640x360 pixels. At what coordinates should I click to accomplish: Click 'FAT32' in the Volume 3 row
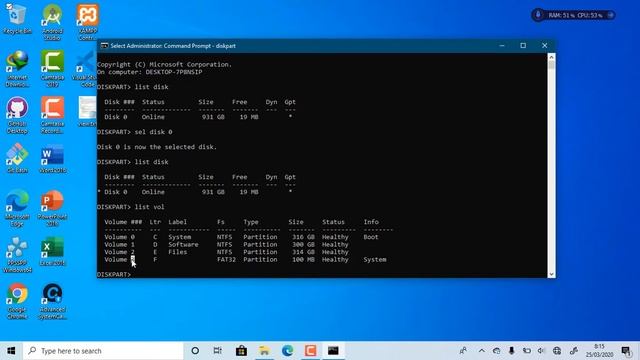tap(226, 260)
